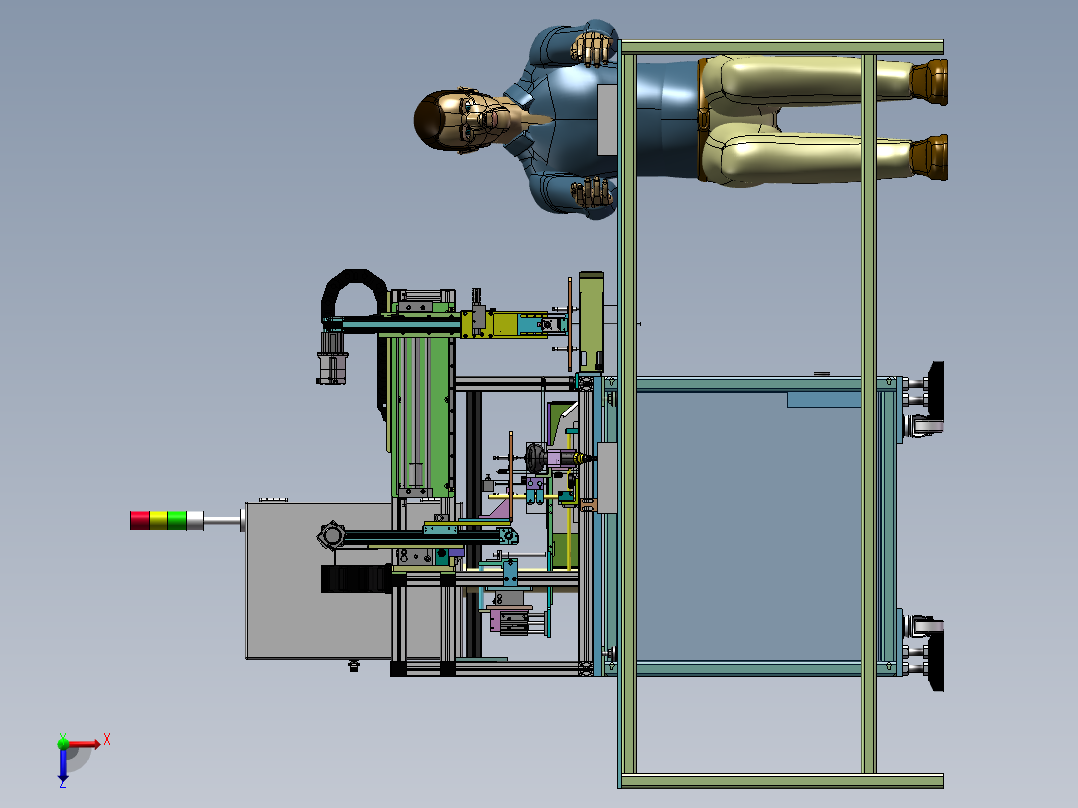Select the lower black leveling foot pad

(936, 663)
